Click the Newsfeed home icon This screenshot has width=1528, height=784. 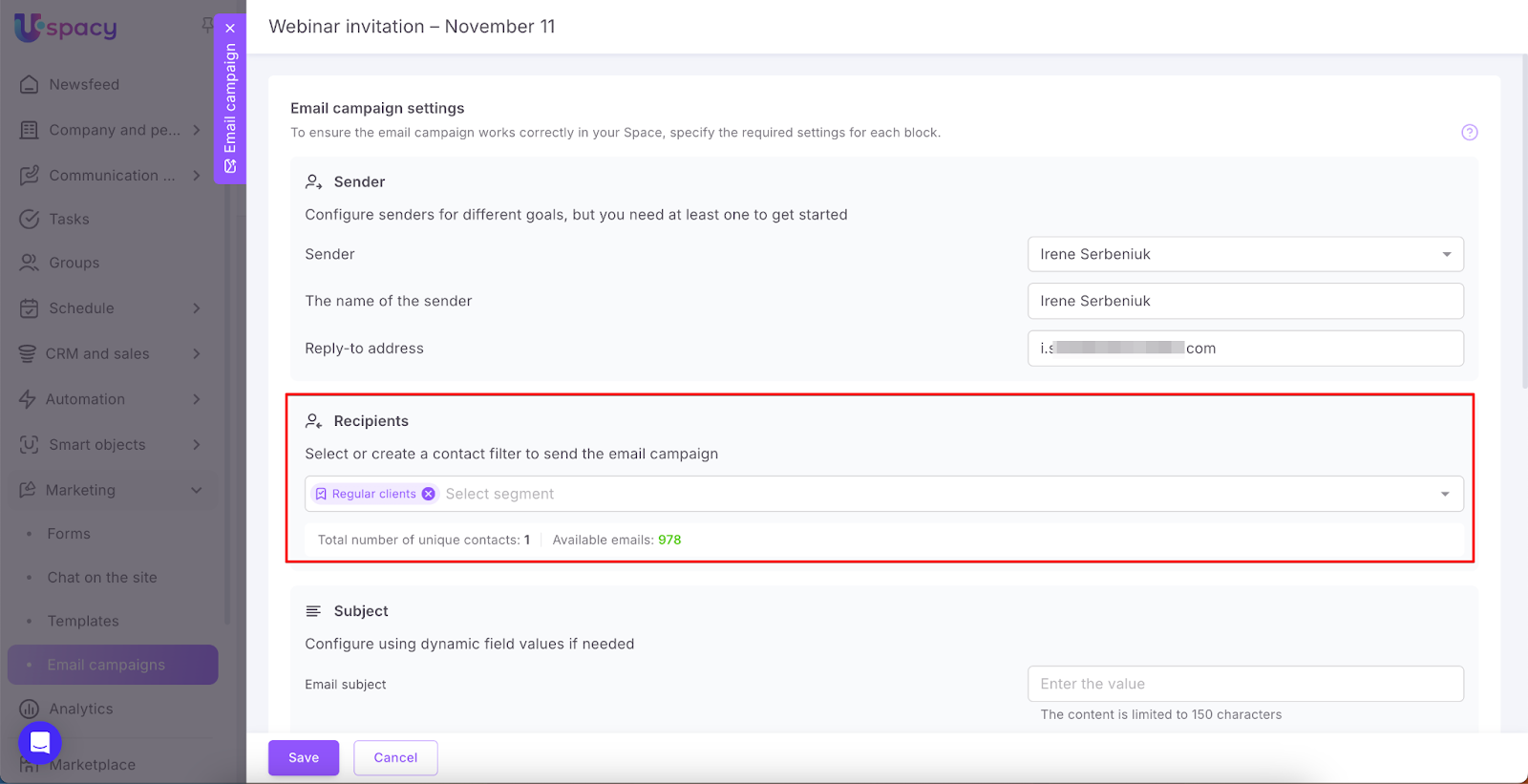click(30, 85)
